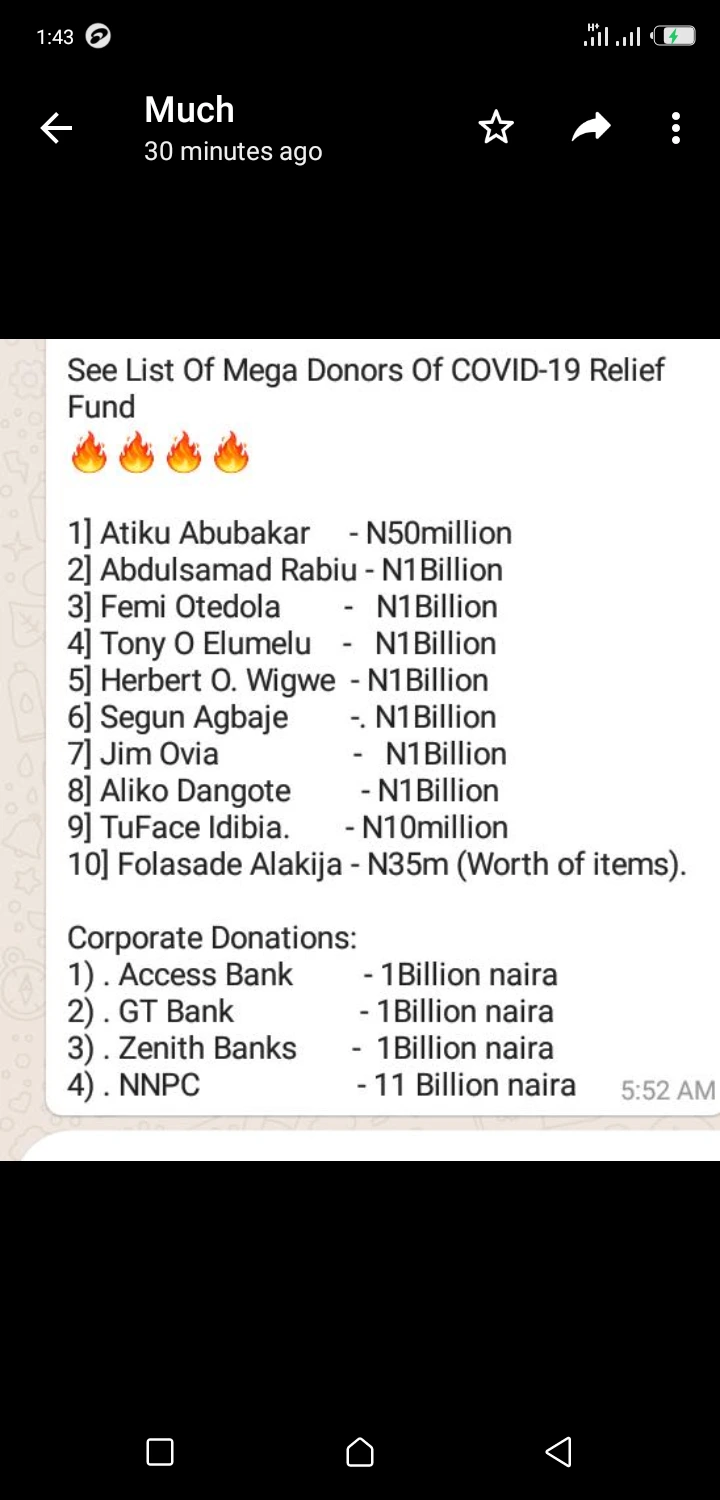Star this message with the star icon
This screenshot has height=1500, width=720.
tap(496, 128)
